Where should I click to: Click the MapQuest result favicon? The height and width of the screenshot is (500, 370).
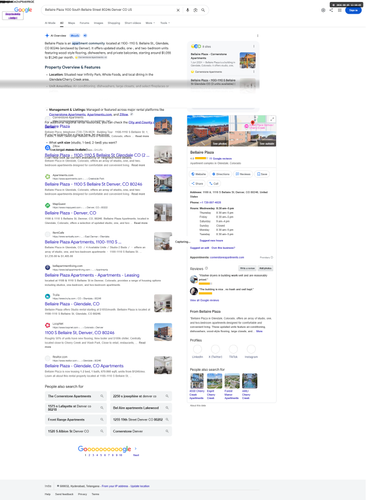click(48, 205)
